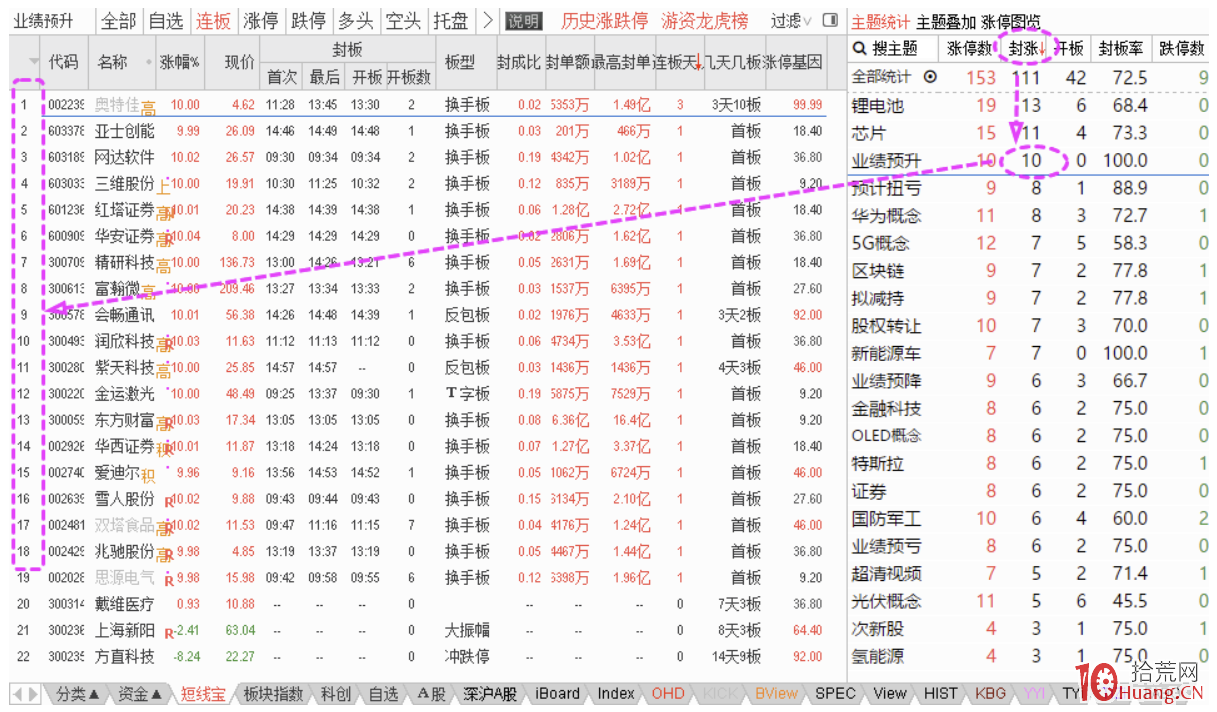
Task: Select the 上海新阳 stock row
Action: (420, 630)
